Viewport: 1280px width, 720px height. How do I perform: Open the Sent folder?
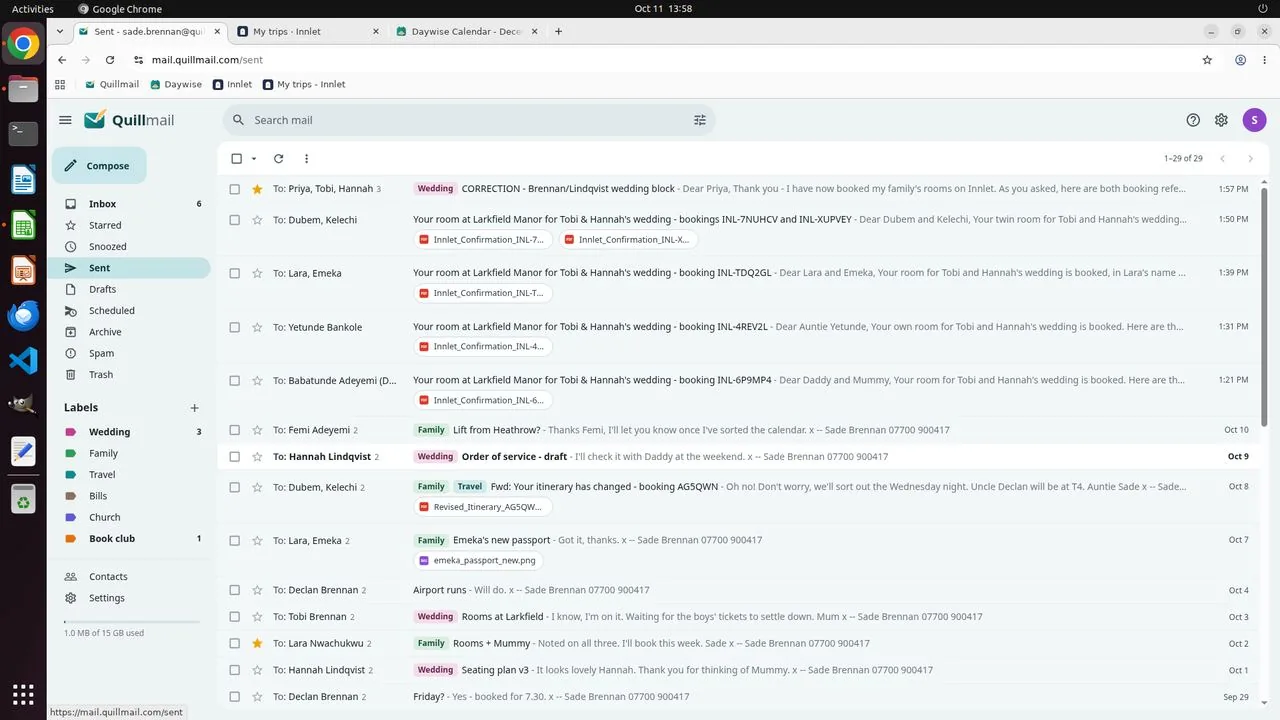pos(130,268)
